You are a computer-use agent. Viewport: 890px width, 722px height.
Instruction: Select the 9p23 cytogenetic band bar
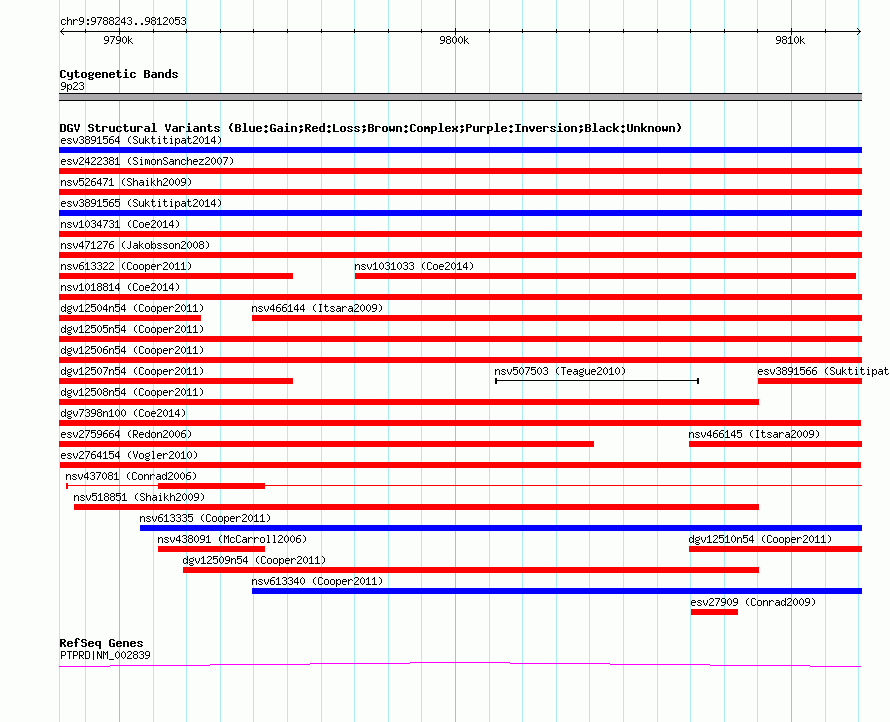[460, 97]
